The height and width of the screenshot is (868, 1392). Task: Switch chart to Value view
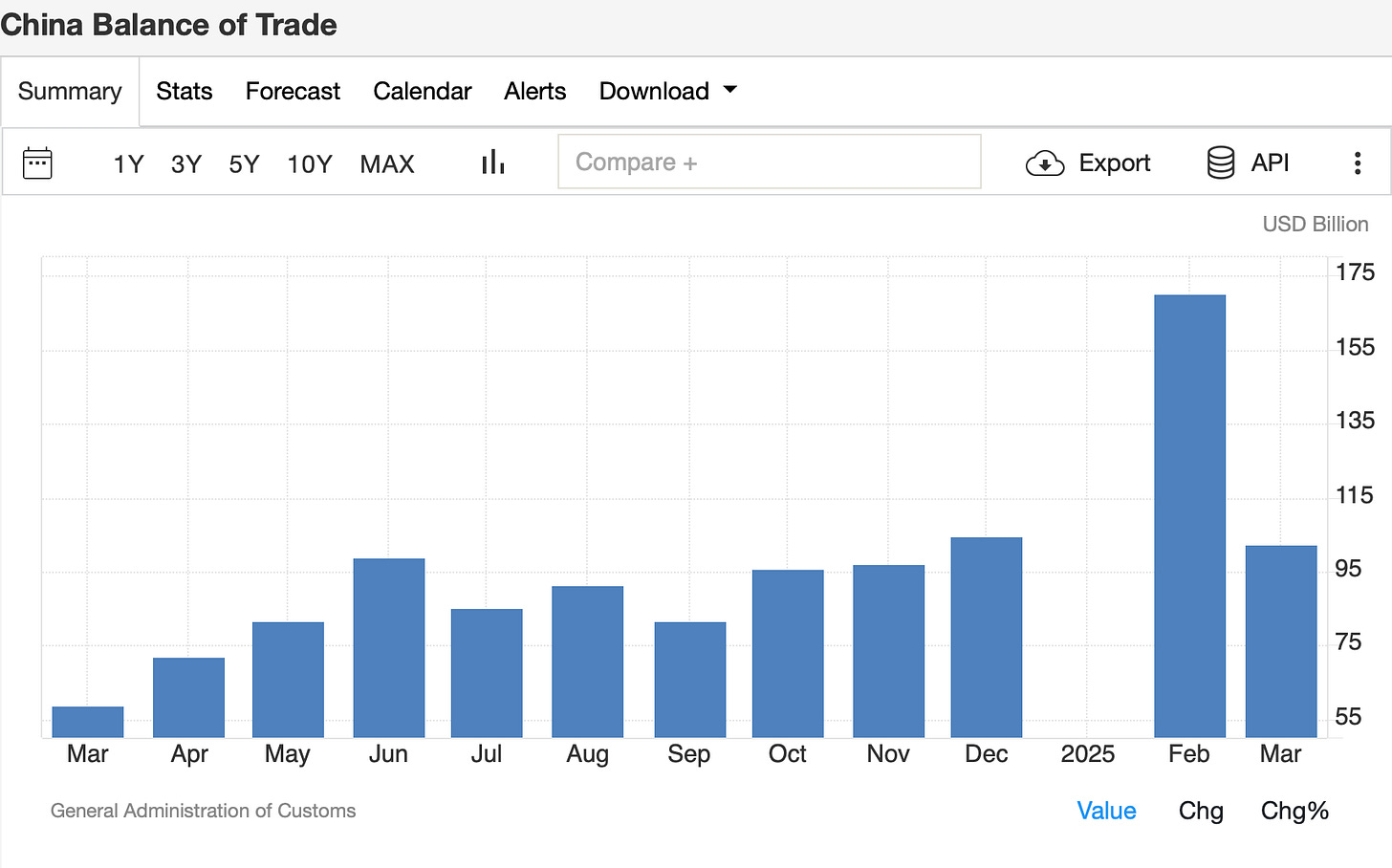pos(1106,811)
